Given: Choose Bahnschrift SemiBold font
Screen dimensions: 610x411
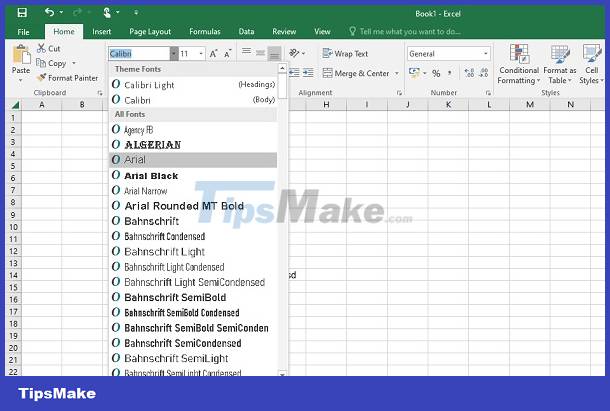Looking at the screenshot, I should tap(193, 297).
